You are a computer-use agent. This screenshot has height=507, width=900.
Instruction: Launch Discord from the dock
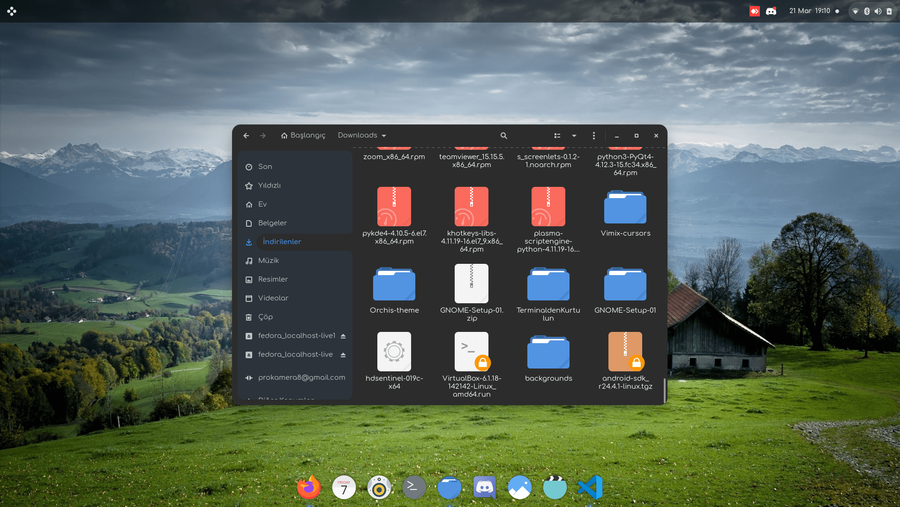pos(484,487)
